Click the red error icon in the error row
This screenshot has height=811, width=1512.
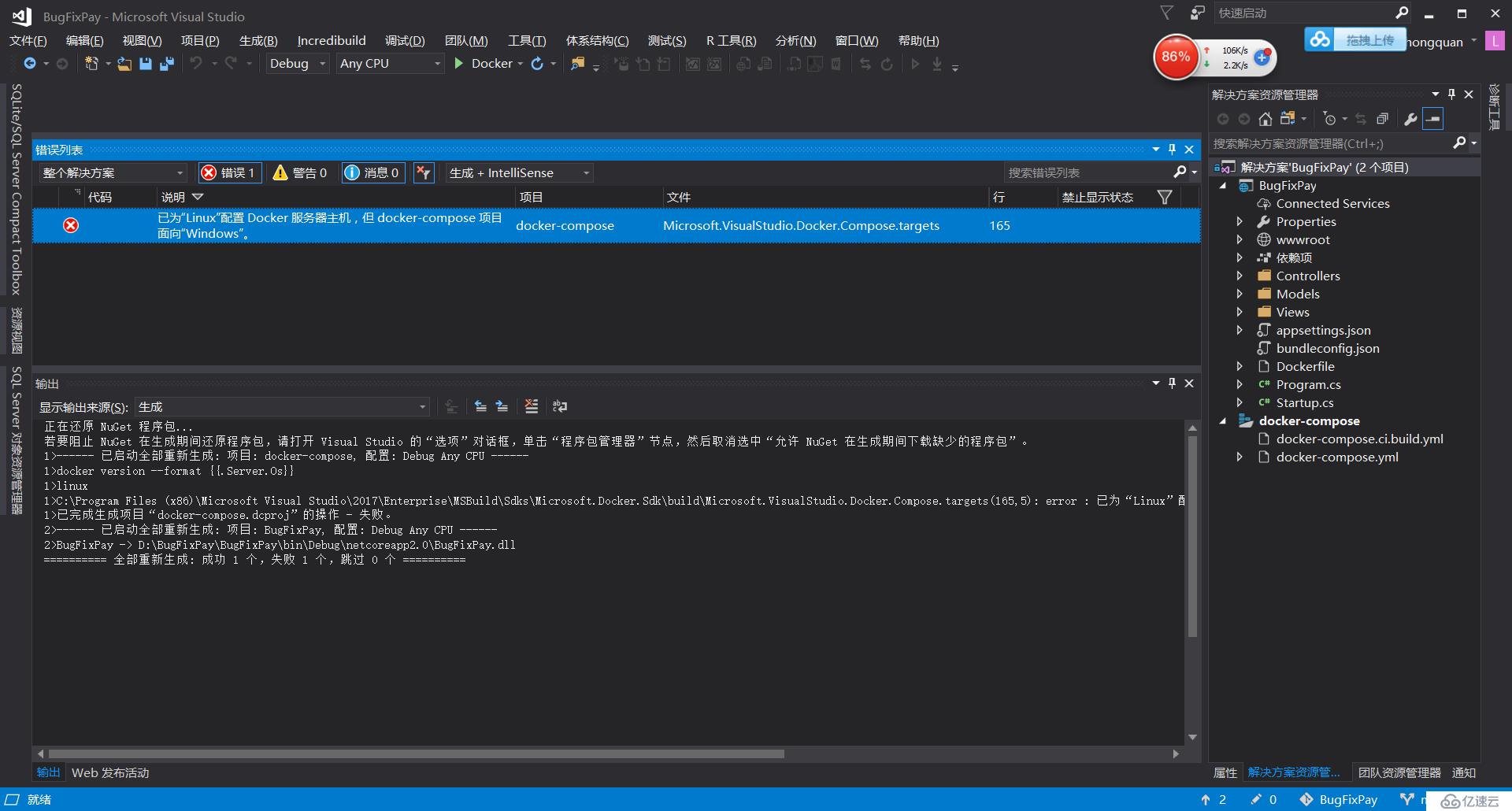(x=71, y=225)
